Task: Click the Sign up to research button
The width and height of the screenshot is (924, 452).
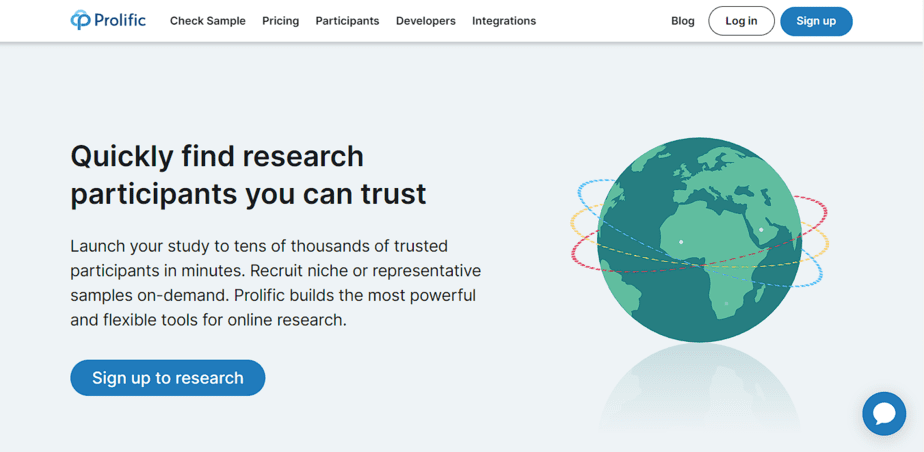Action: (x=167, y=378)
